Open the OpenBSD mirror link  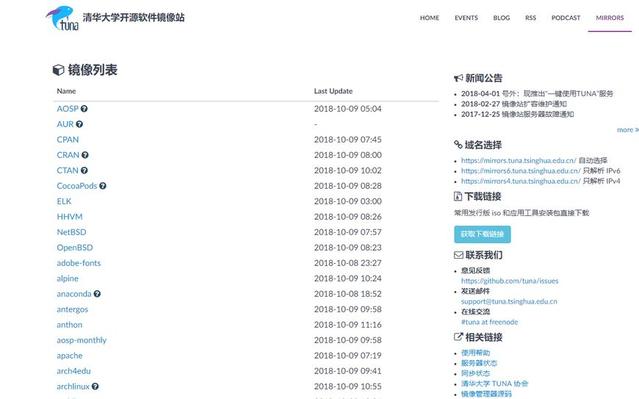pyautogui.click(x=75, y=248)
